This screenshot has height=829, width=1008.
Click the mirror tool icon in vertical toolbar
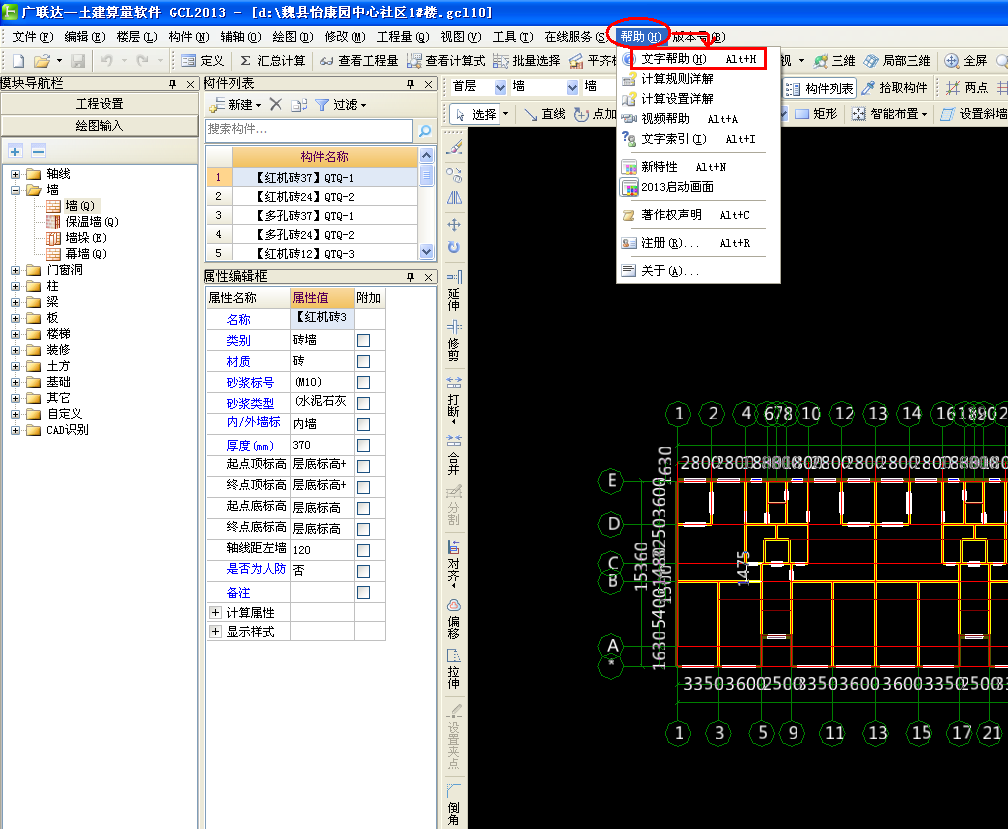[454, 198]
